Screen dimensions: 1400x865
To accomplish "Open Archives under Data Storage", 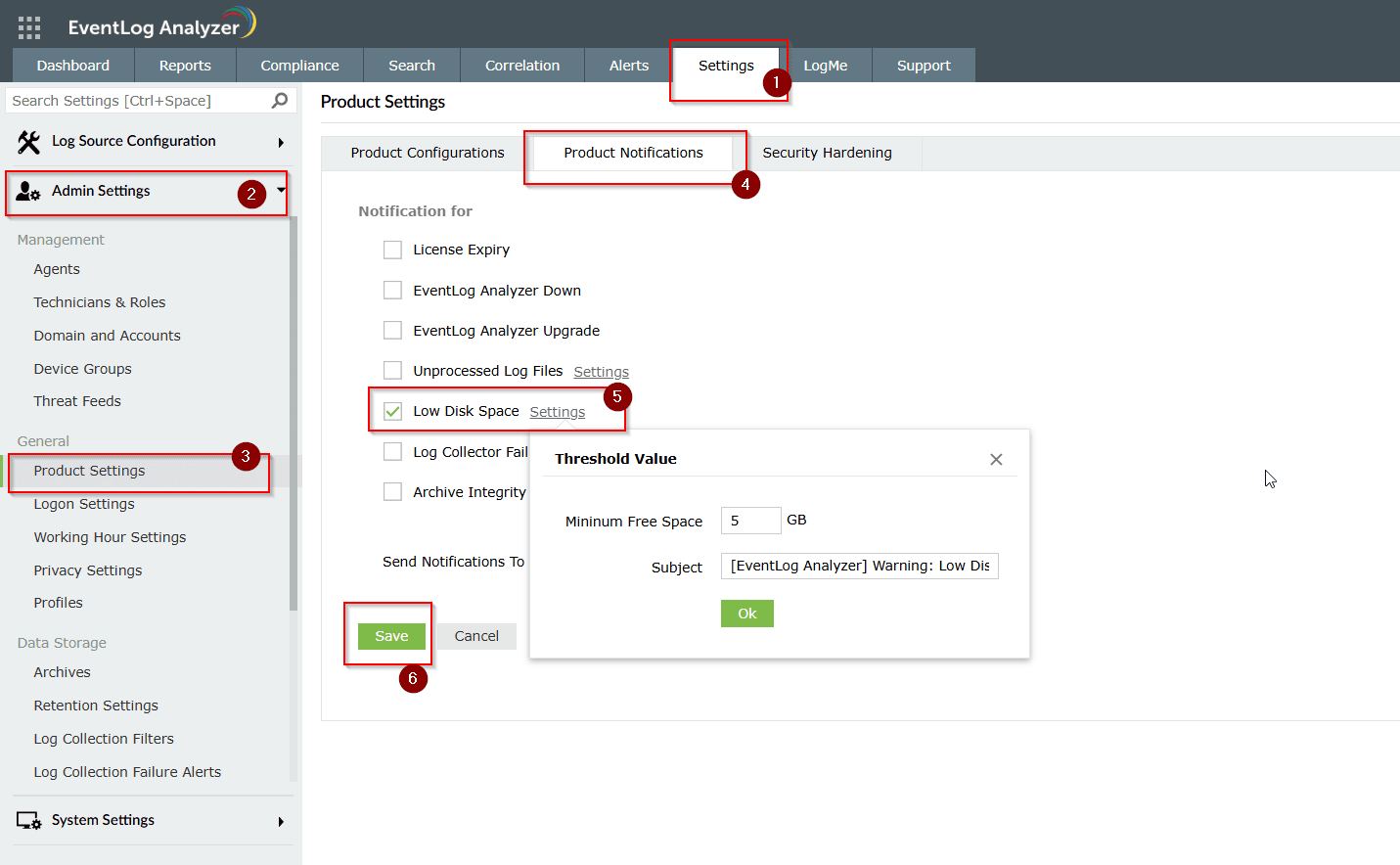I will click(x=63, y=672).
